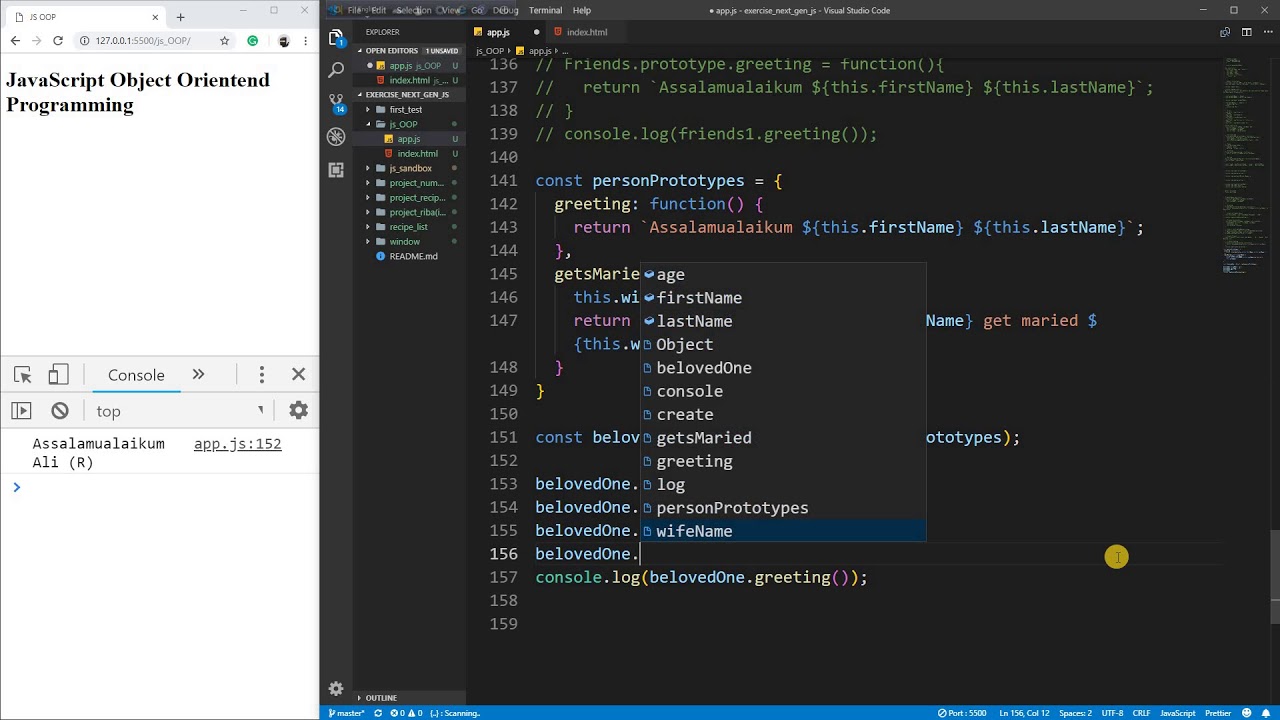Select the getsMaried autocomplete suggestion
This screenshot has height=720, width=1280.
tap(783, 438)
